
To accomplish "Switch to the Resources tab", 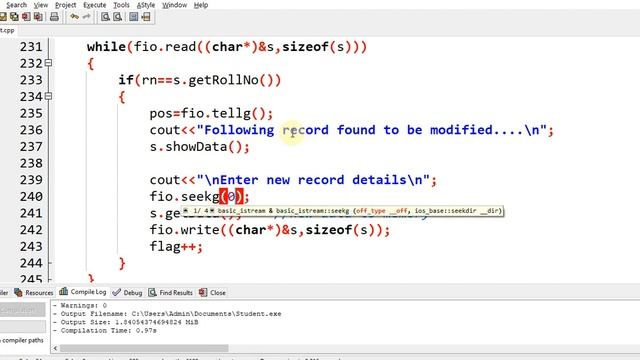I will [x=34, y=292].
